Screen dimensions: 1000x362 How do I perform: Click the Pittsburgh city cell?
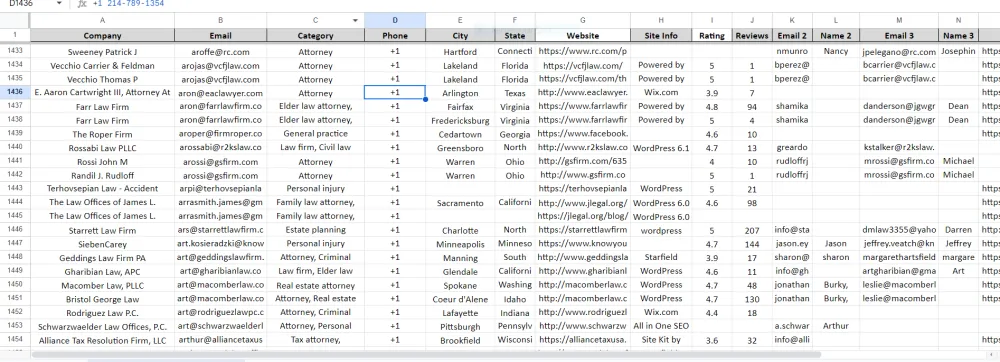click(x=460, y=326)
